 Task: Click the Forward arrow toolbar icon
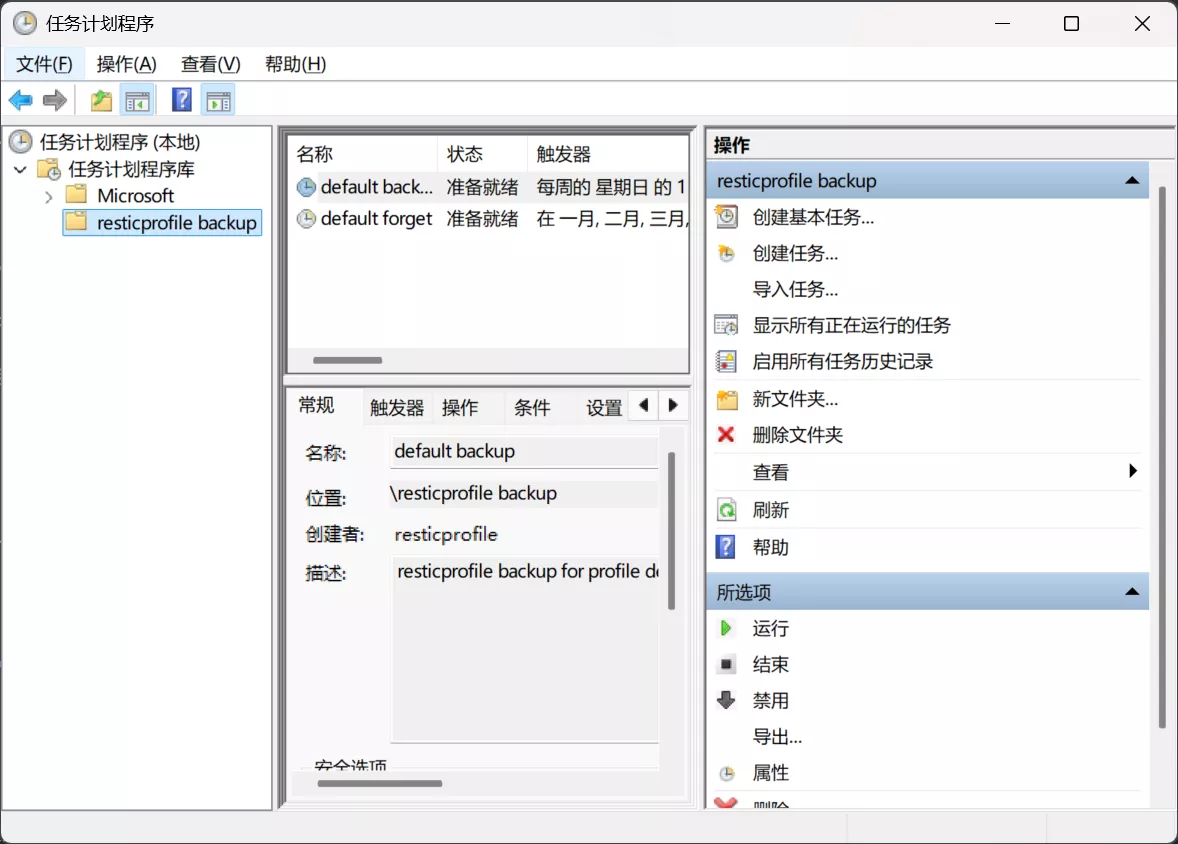tap(55, 100)
